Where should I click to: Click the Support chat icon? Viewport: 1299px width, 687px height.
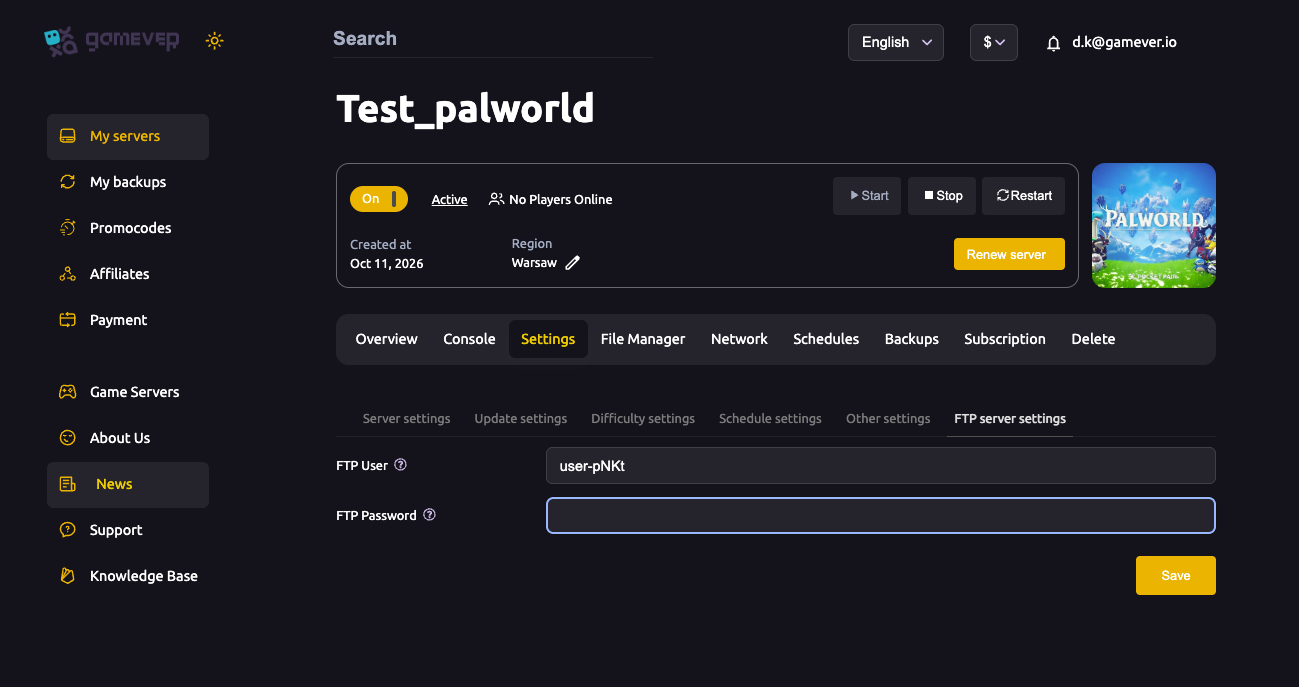pyautogui.click(x=68, y=530)
